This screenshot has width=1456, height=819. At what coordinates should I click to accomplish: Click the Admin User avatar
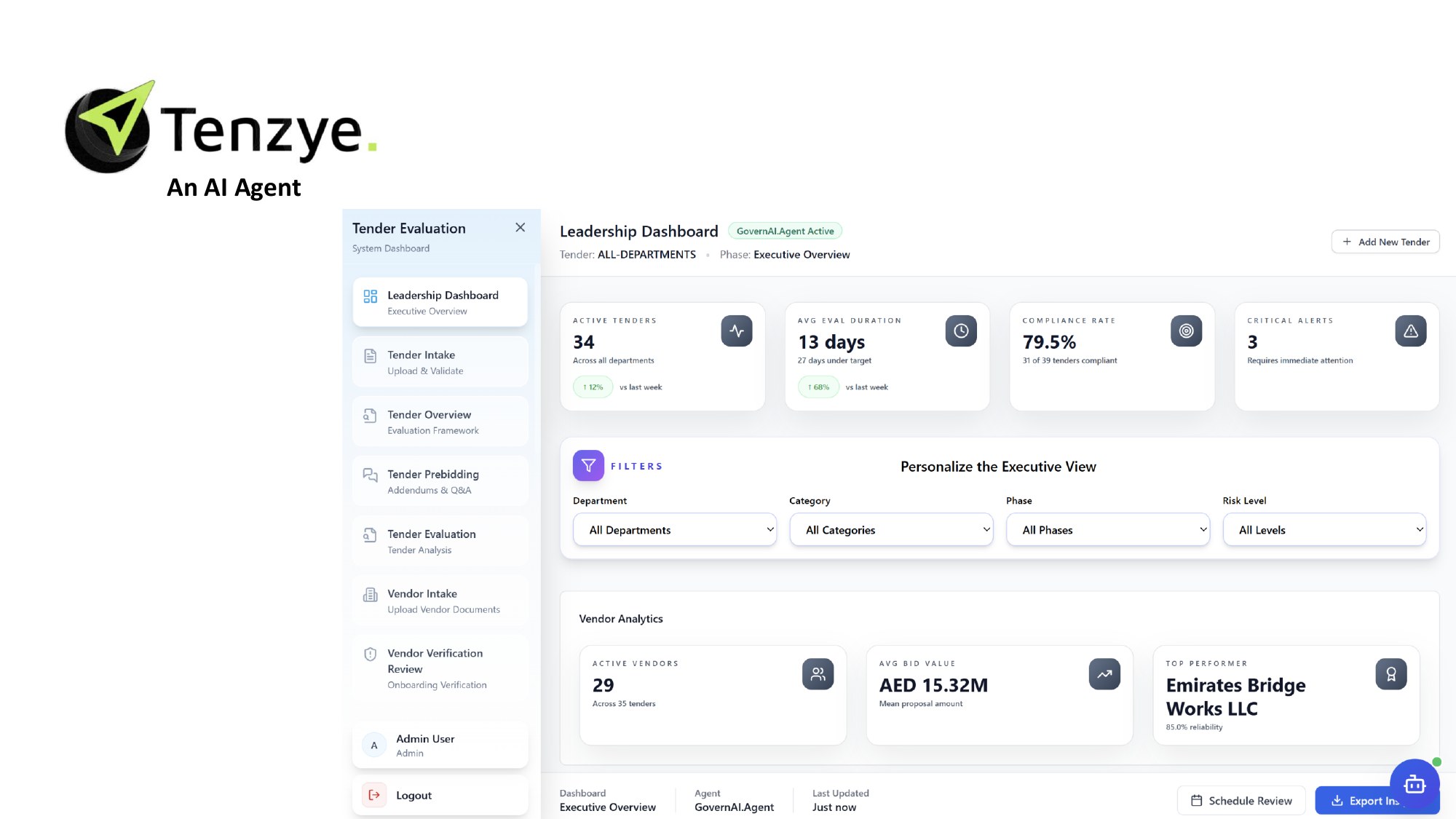374,745
